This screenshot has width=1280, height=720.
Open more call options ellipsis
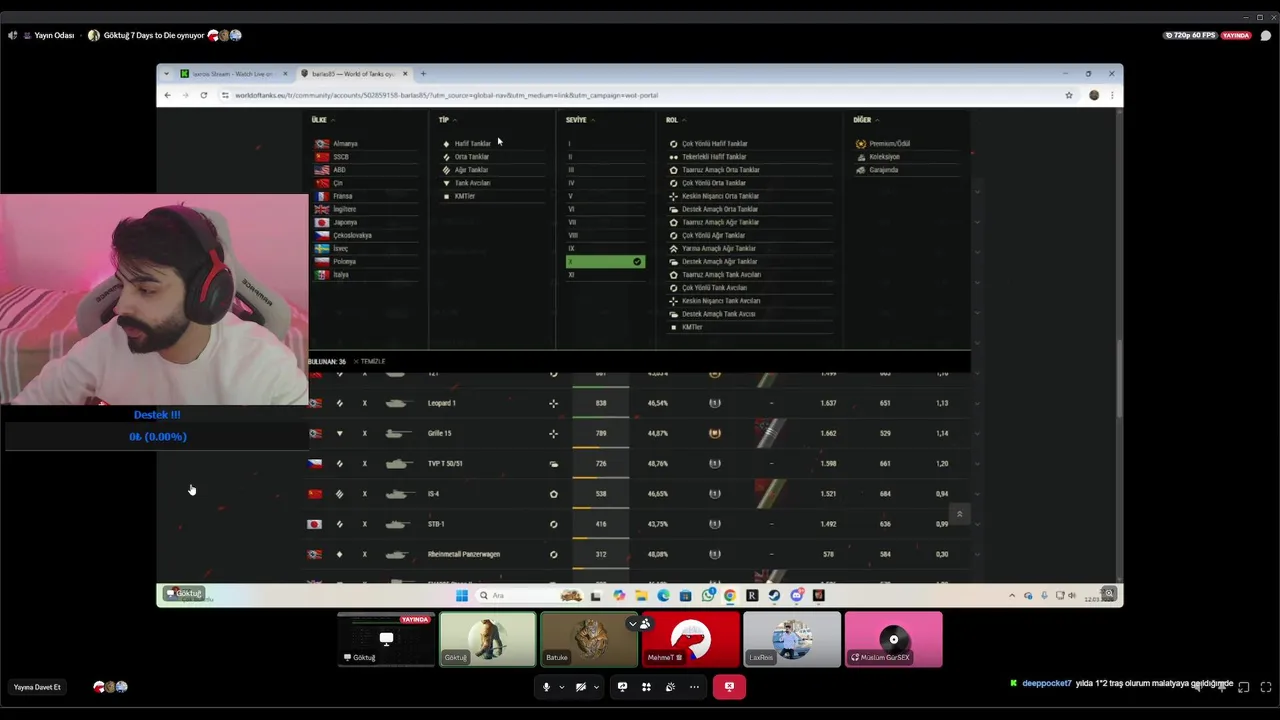click(x=694, y=687)
